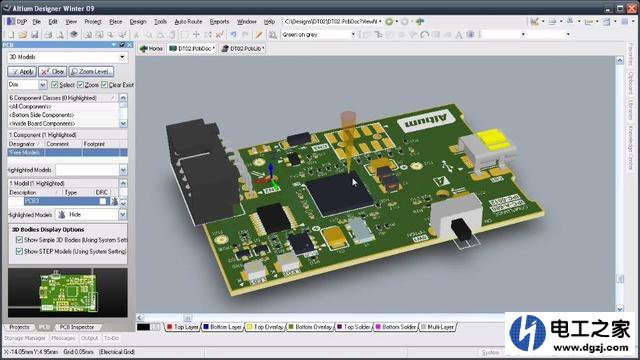Screen dimensions: 640x360
Task: Open the 3D Models panel mode dropdown
Action: [x=122, y=57]
